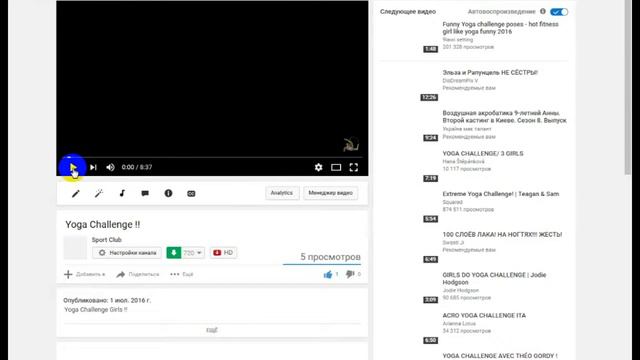
Task: Click the page vertical scrollbar
Action: click(628, 88)
